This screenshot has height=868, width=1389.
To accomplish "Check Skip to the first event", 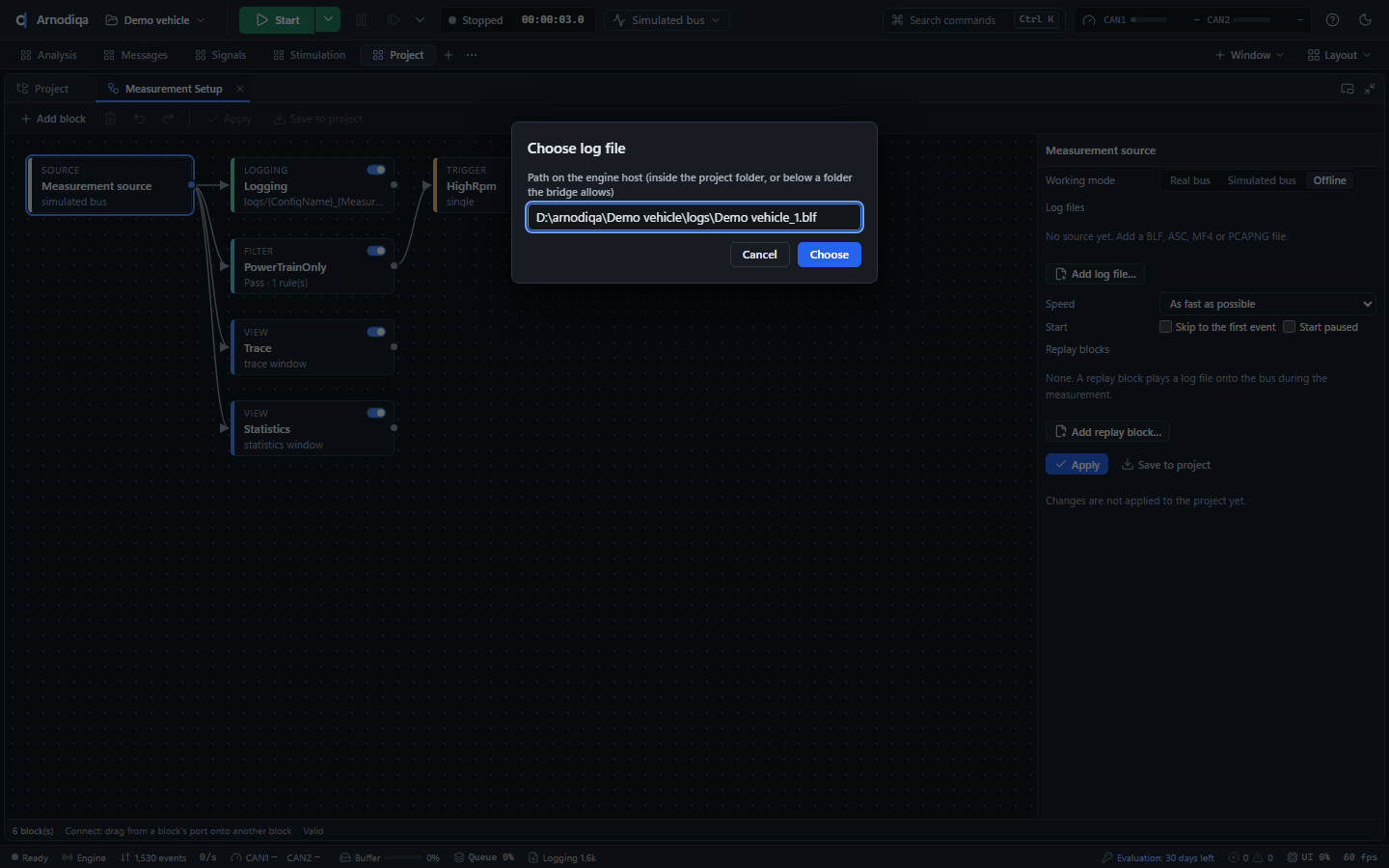I will point(1165,327).
